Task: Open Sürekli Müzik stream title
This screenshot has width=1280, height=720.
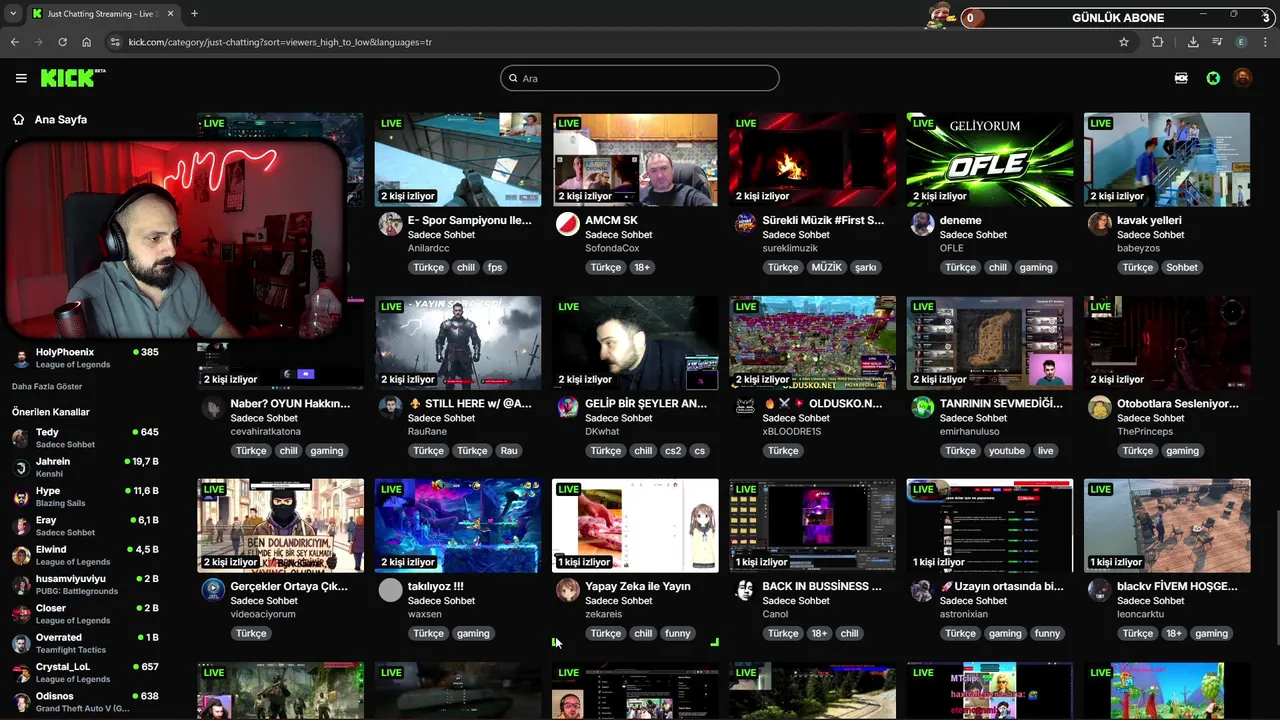Action: [823, 220]
